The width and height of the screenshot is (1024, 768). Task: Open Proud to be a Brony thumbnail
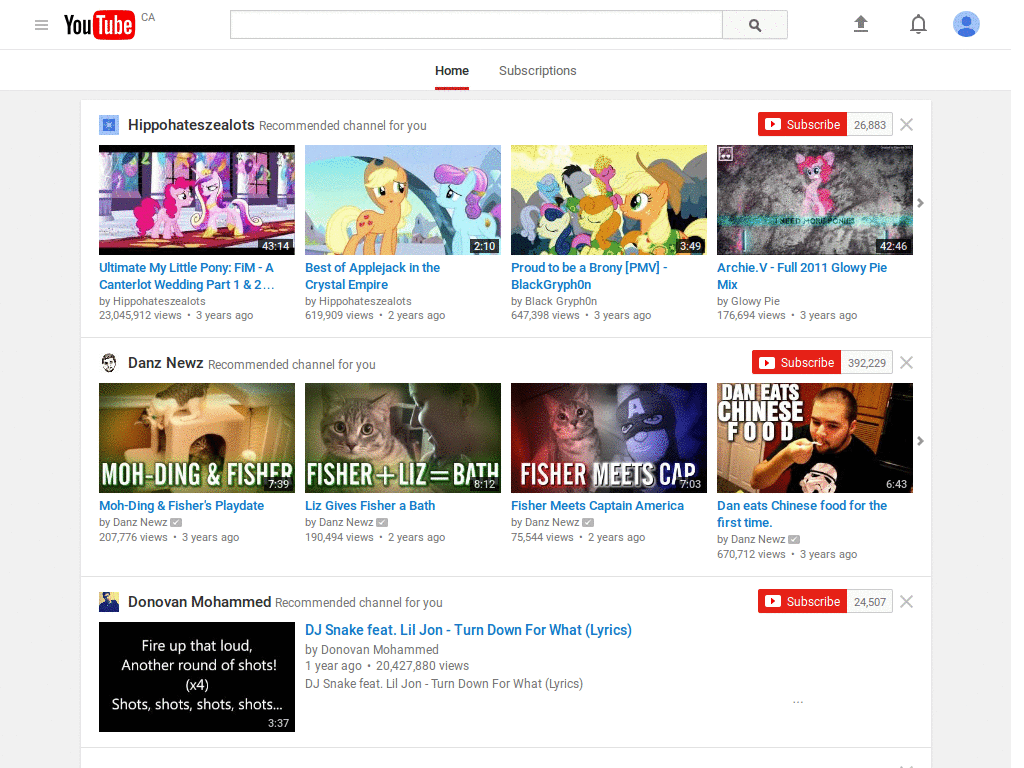point(609,200)
